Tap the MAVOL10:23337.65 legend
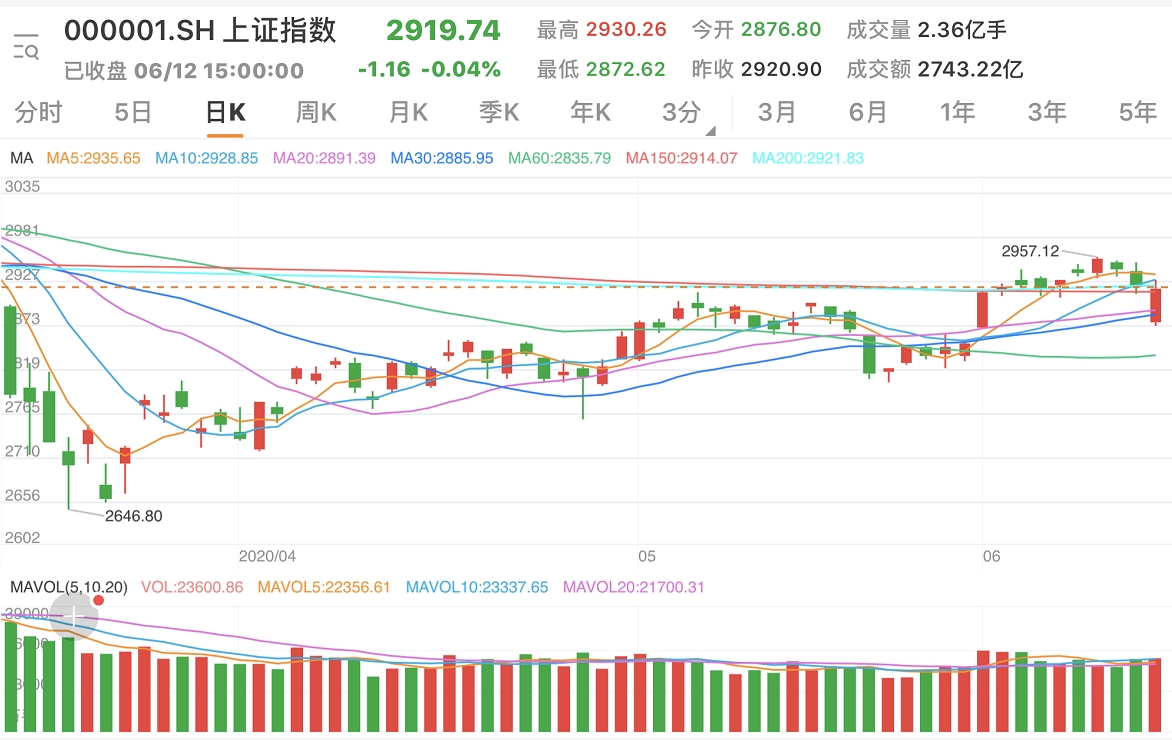 [x=477, y=588]
